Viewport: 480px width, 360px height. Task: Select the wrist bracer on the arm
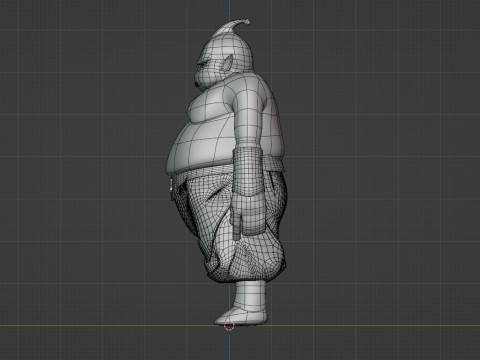coord(248,171)
